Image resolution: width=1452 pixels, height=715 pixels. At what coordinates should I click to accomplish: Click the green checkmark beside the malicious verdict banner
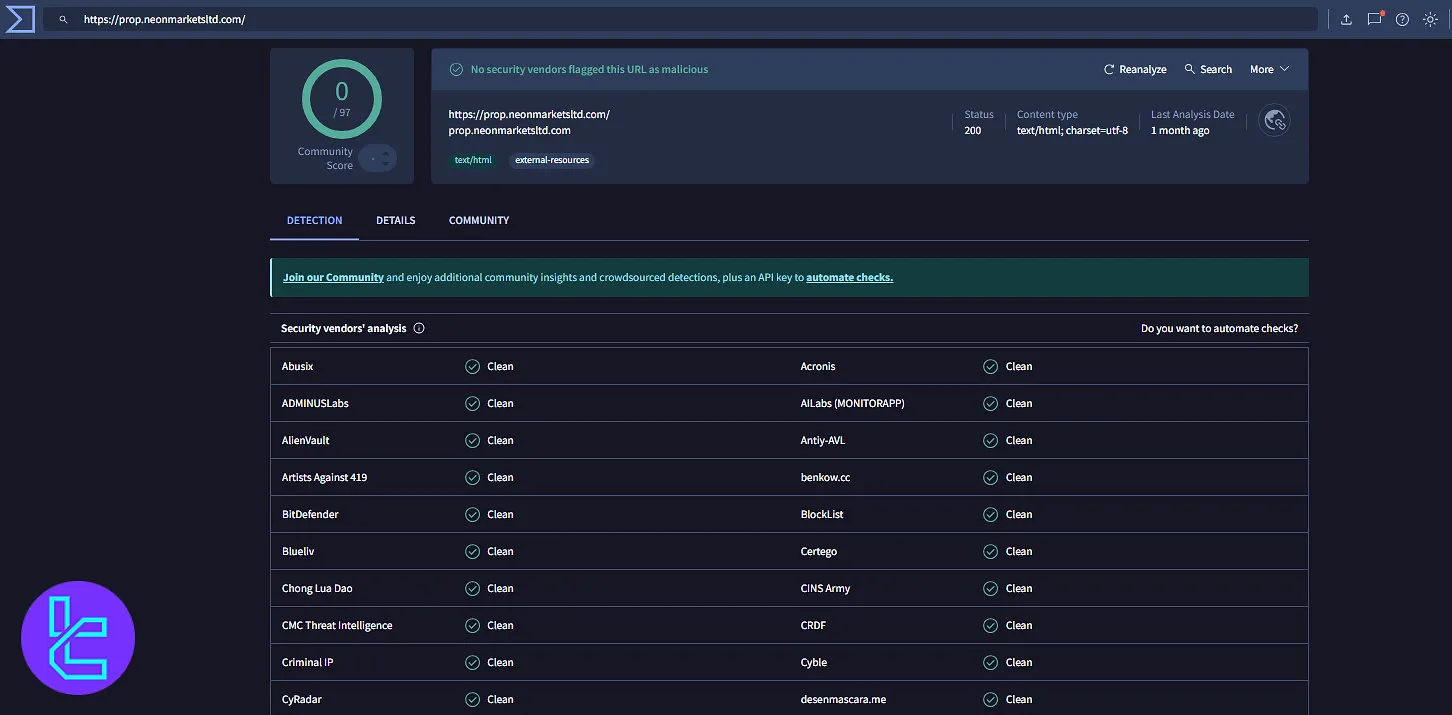(456, 69)
